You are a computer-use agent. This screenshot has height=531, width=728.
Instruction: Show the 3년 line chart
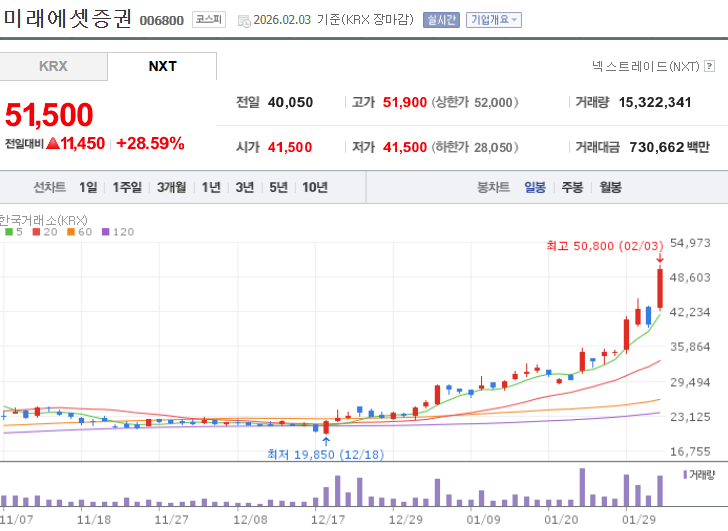(245, 187)
